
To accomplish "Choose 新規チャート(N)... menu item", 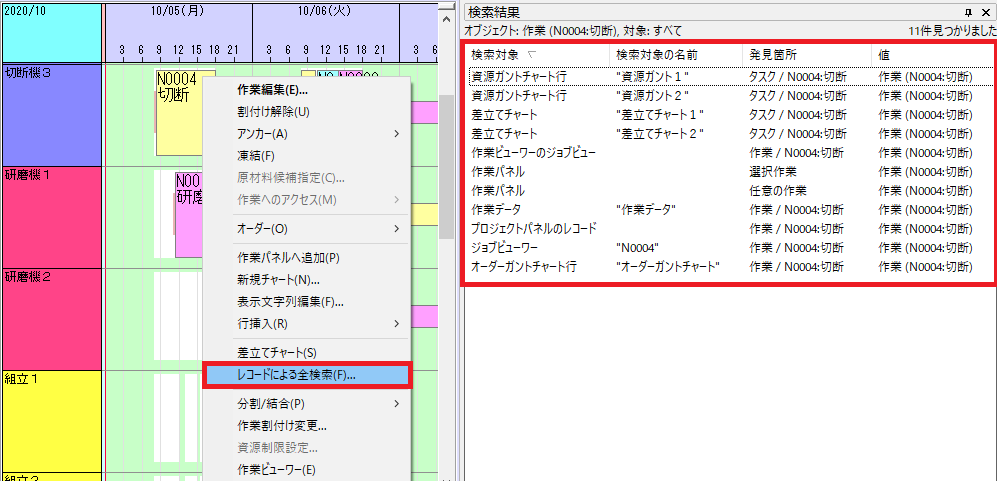I will 278,279.
